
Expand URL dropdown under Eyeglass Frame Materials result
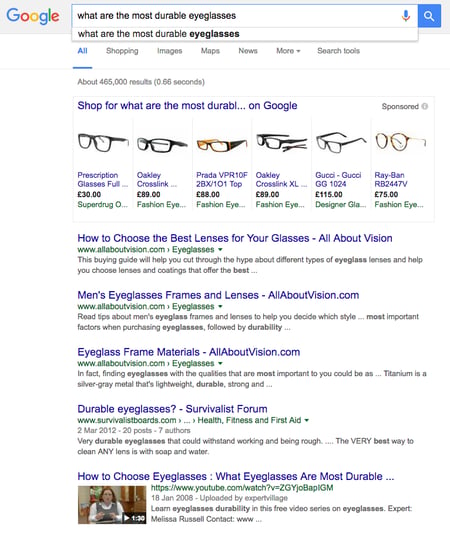click(220, 363)
